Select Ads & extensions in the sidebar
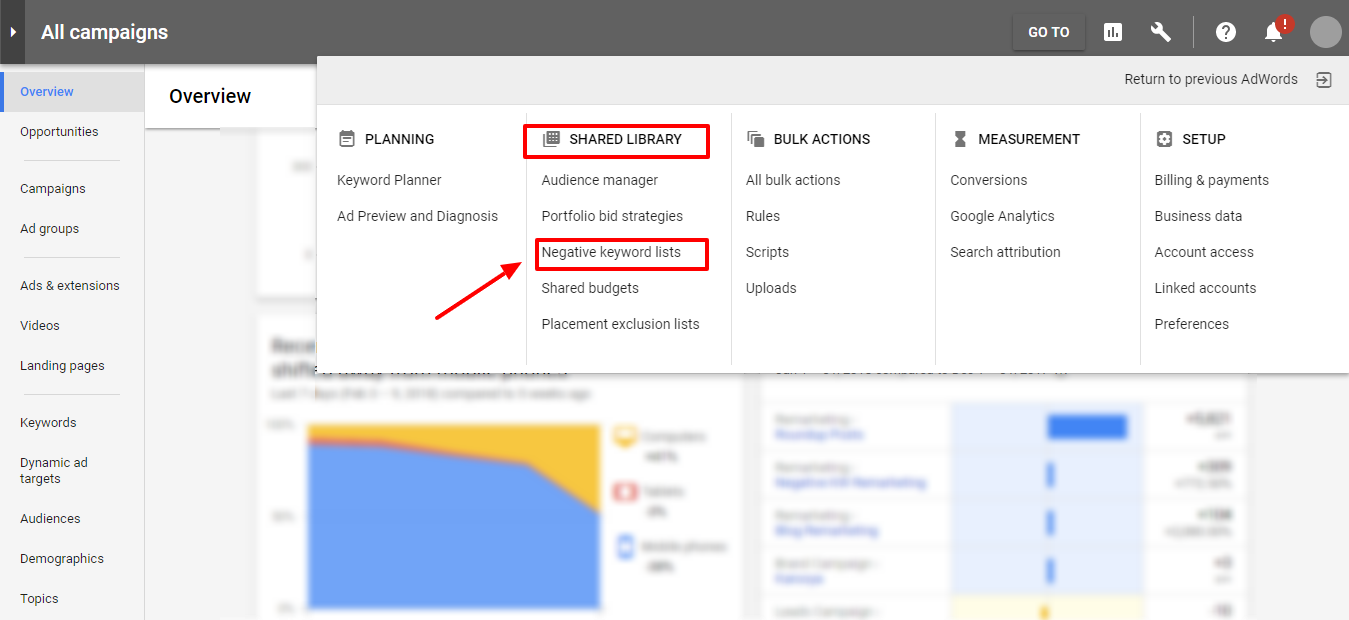 click(72, 286)
